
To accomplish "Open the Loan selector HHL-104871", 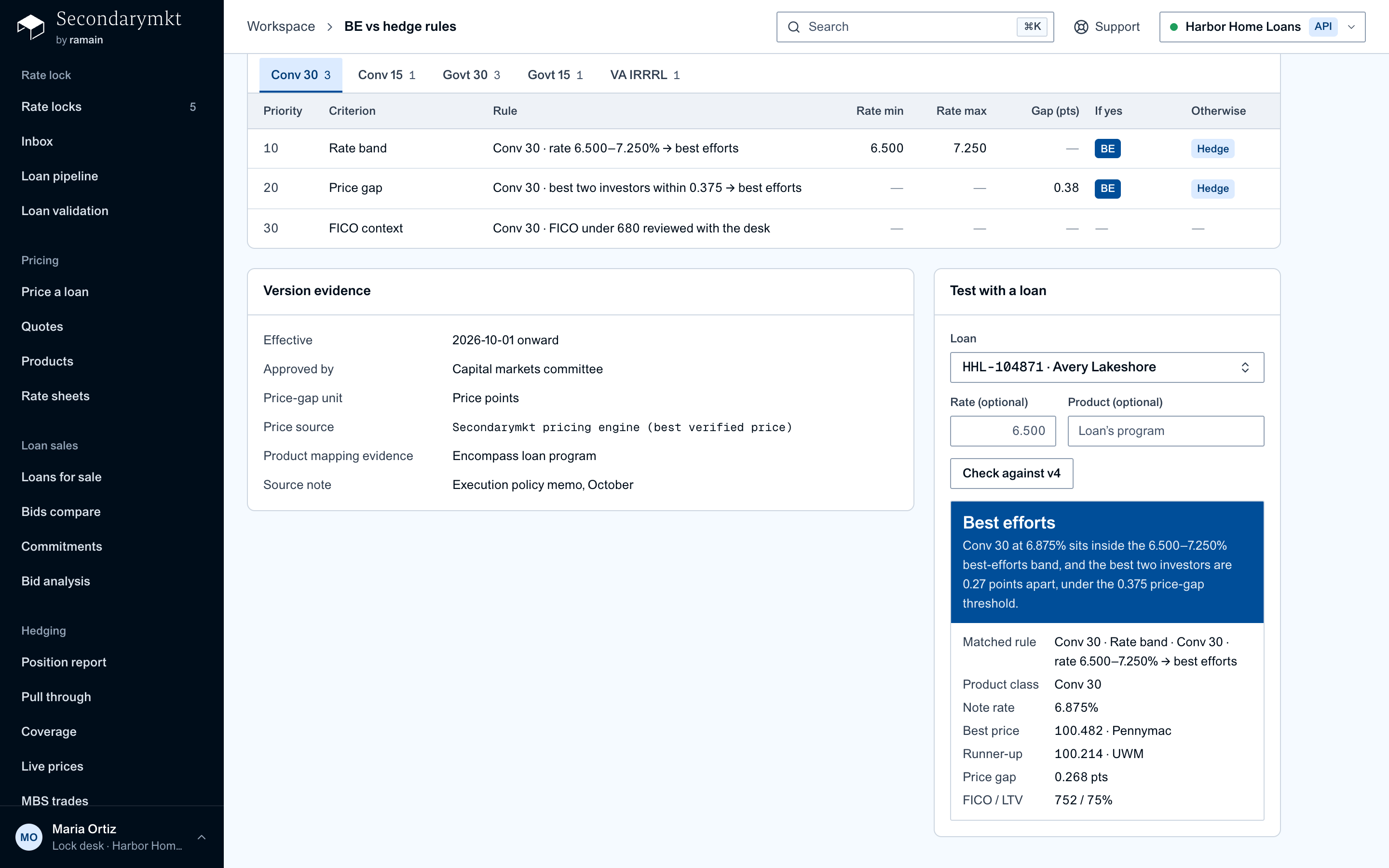I will 1106,367.
